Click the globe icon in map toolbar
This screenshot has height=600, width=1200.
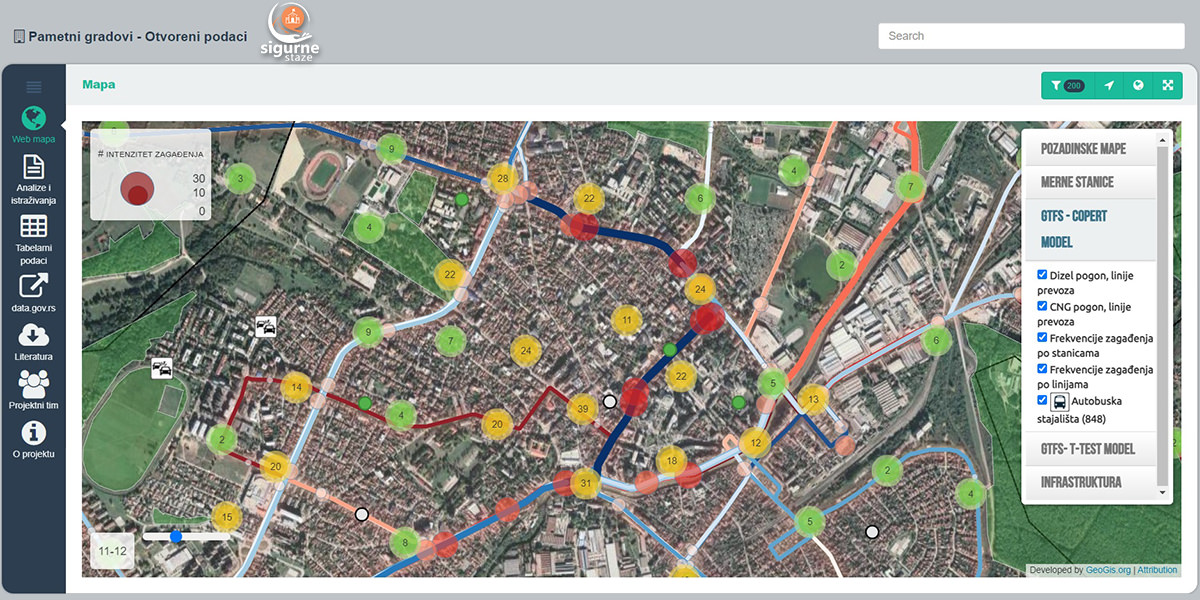(x=1138, y=86)
